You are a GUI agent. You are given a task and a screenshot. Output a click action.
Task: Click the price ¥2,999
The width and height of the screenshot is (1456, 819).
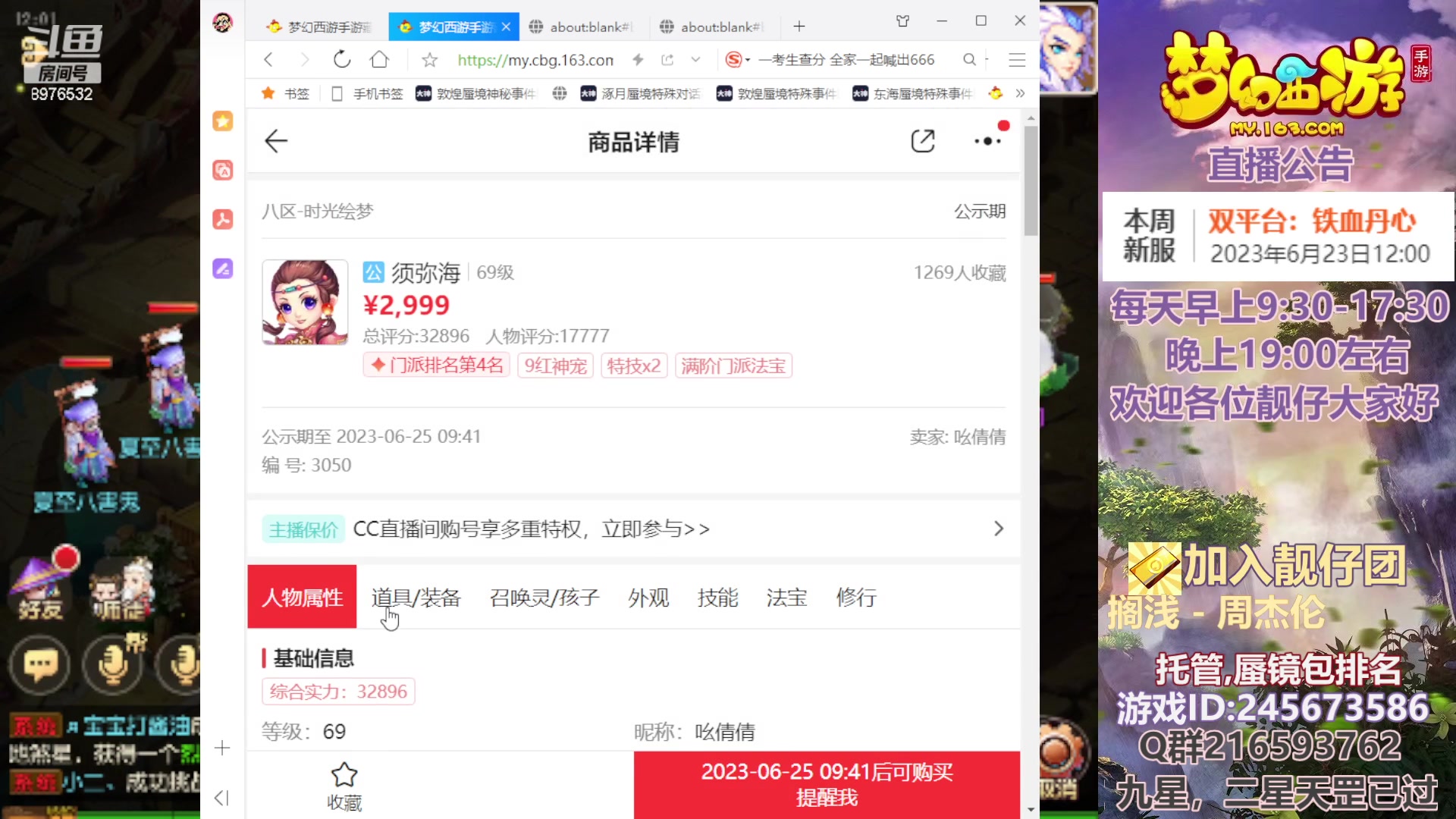click(406, 305)
